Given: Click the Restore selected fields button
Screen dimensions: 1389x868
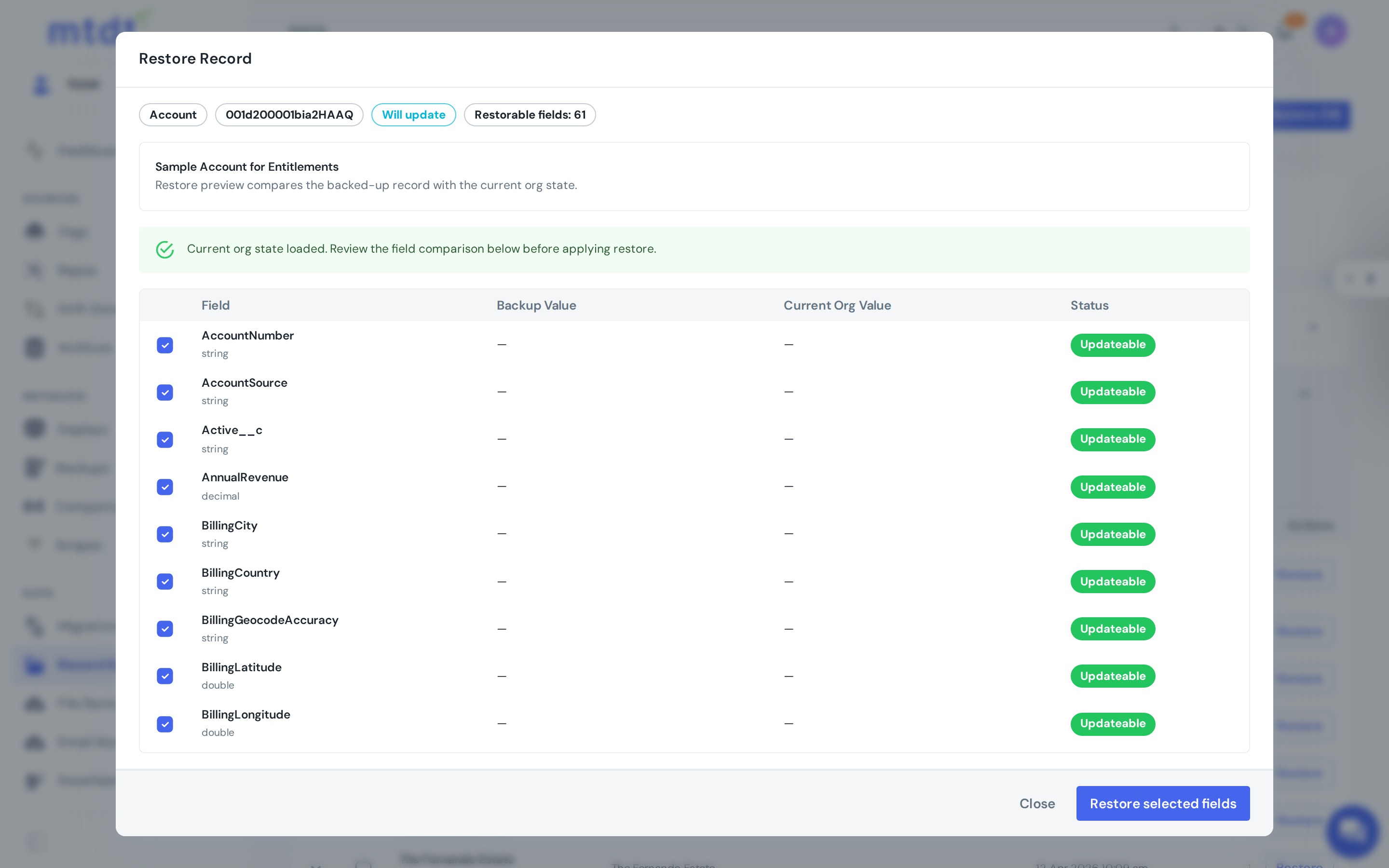Looking at the screenshot, I should point(1163,803).
